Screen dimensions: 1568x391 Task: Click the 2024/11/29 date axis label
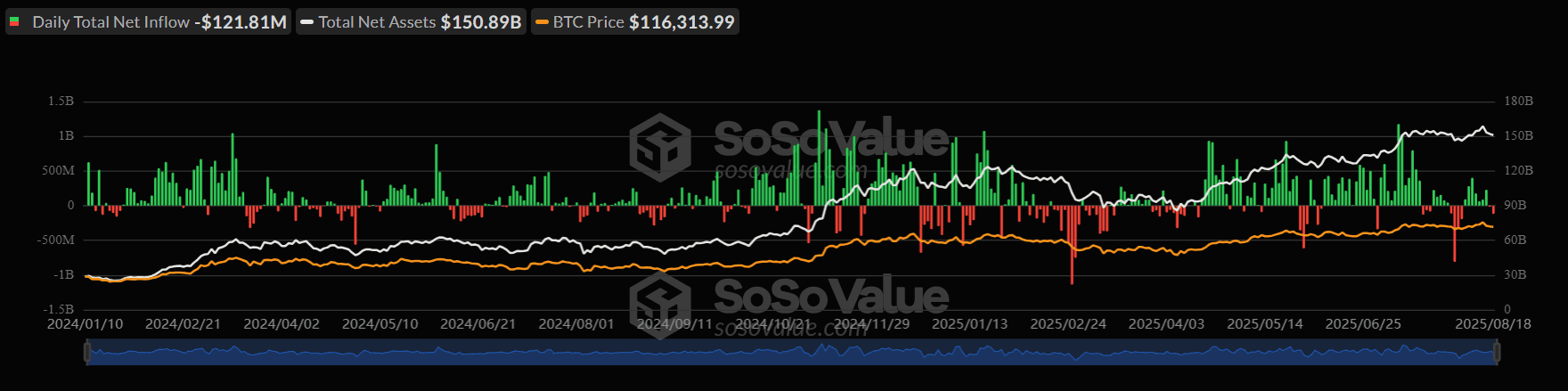[871, 324]
